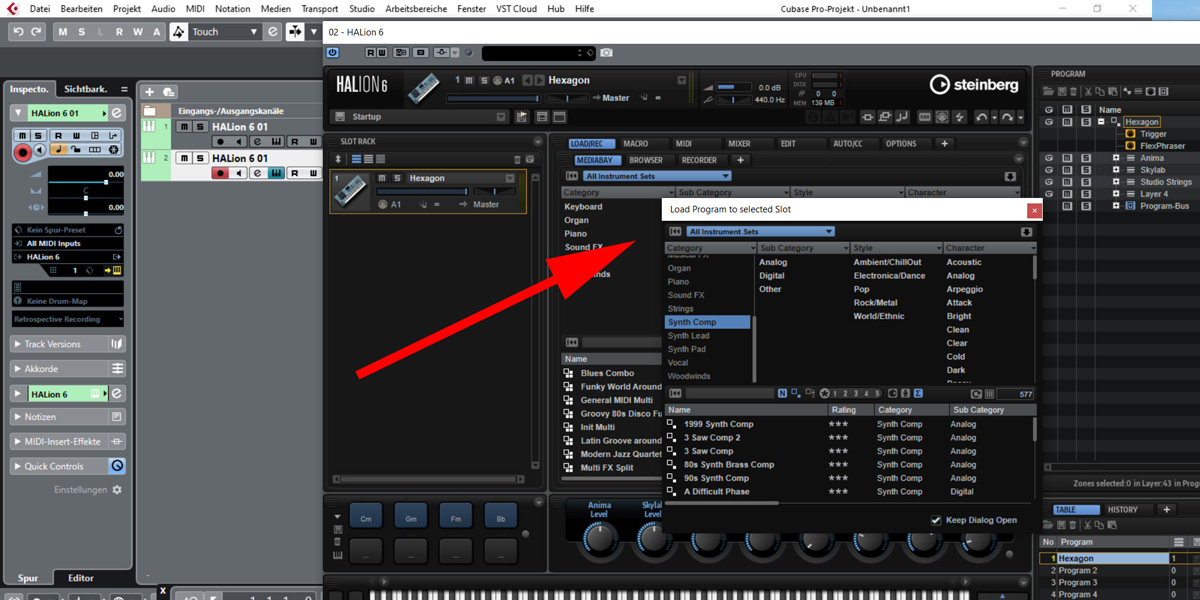The image size is (1200, 600).
Task: Click the Undo arrow in Cubase toolbar
Action: pyautogui.click(x=18, y=32)
